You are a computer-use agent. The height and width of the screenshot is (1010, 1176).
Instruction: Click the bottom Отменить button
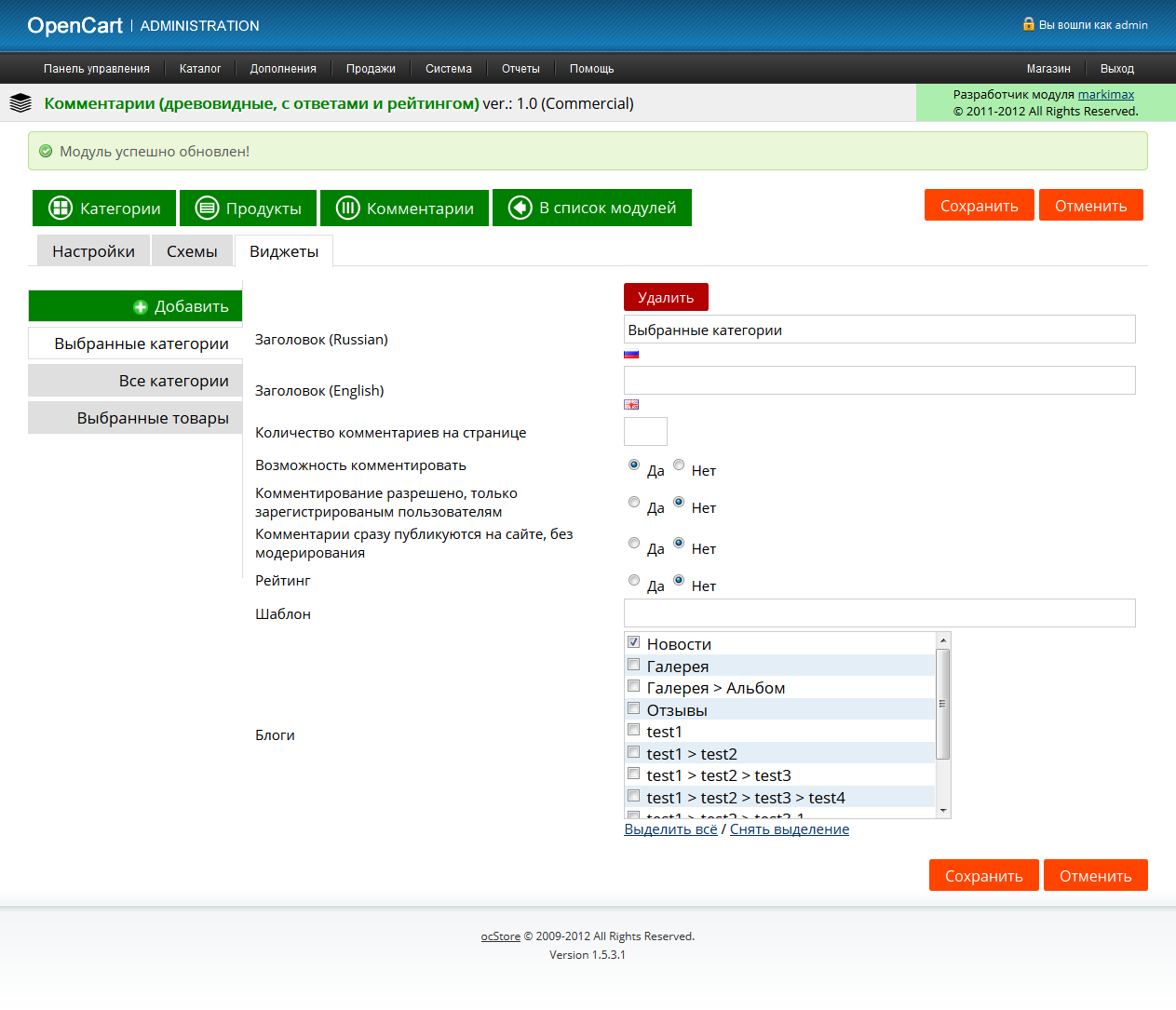click(x=1096, y=876)
